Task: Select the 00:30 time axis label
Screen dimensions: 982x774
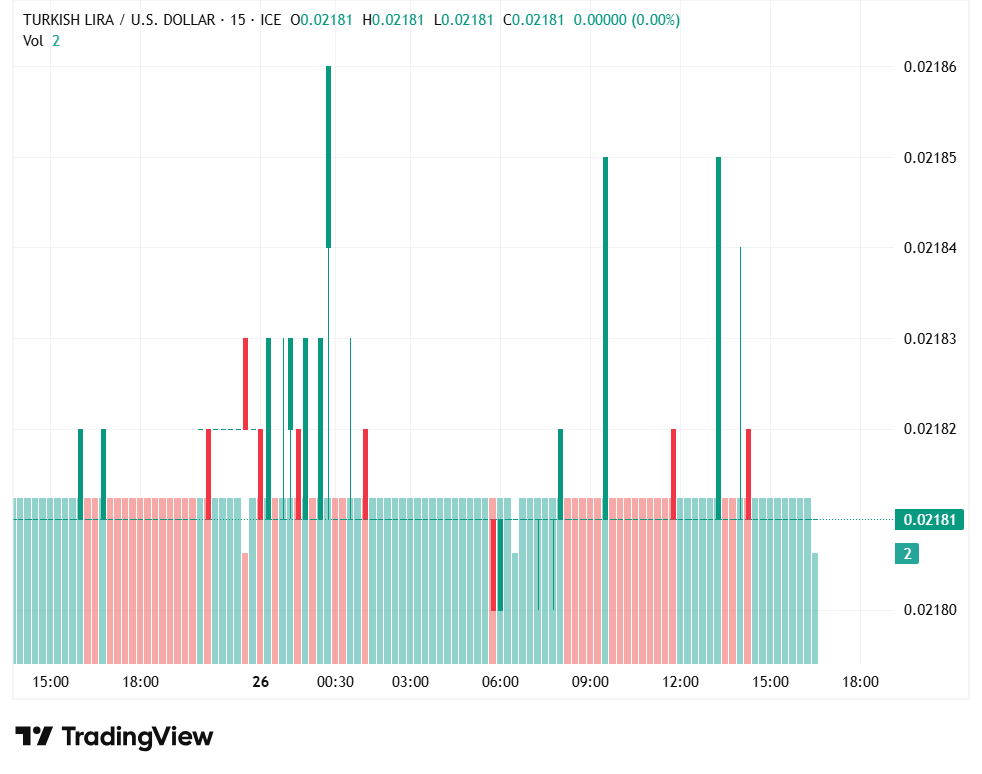Action: click(335, 682)
